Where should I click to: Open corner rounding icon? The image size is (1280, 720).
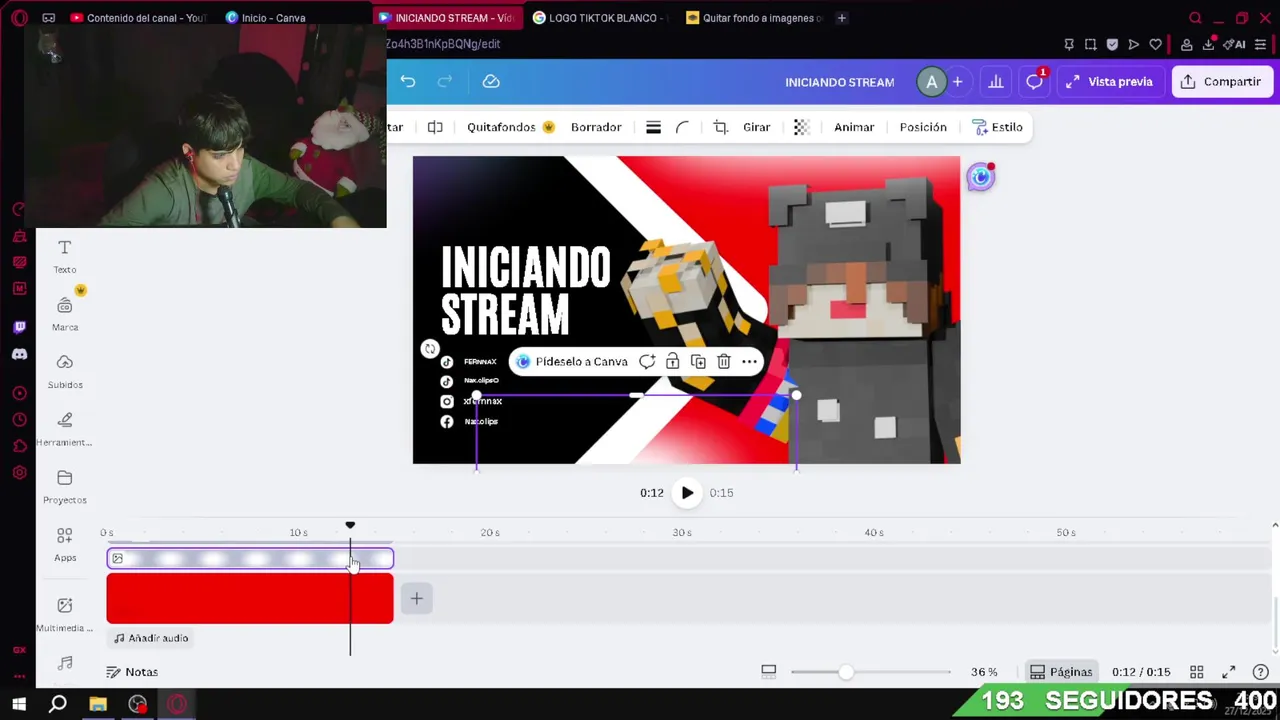point(682,127)
